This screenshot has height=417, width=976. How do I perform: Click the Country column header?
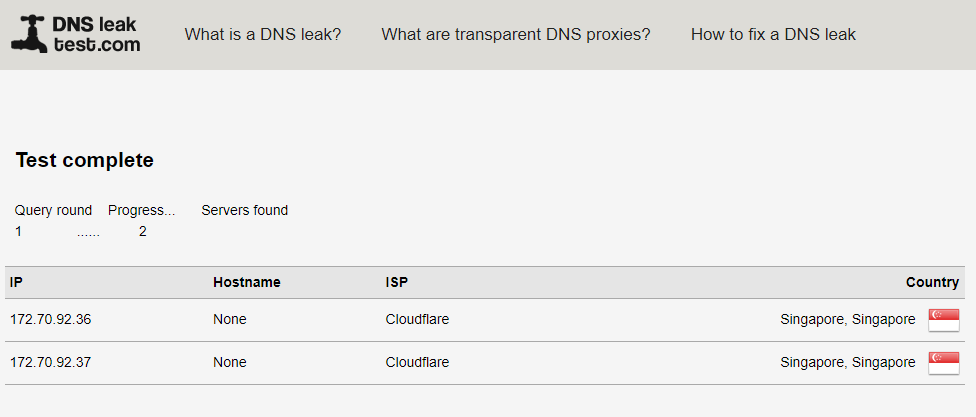[x=932, y=282]
